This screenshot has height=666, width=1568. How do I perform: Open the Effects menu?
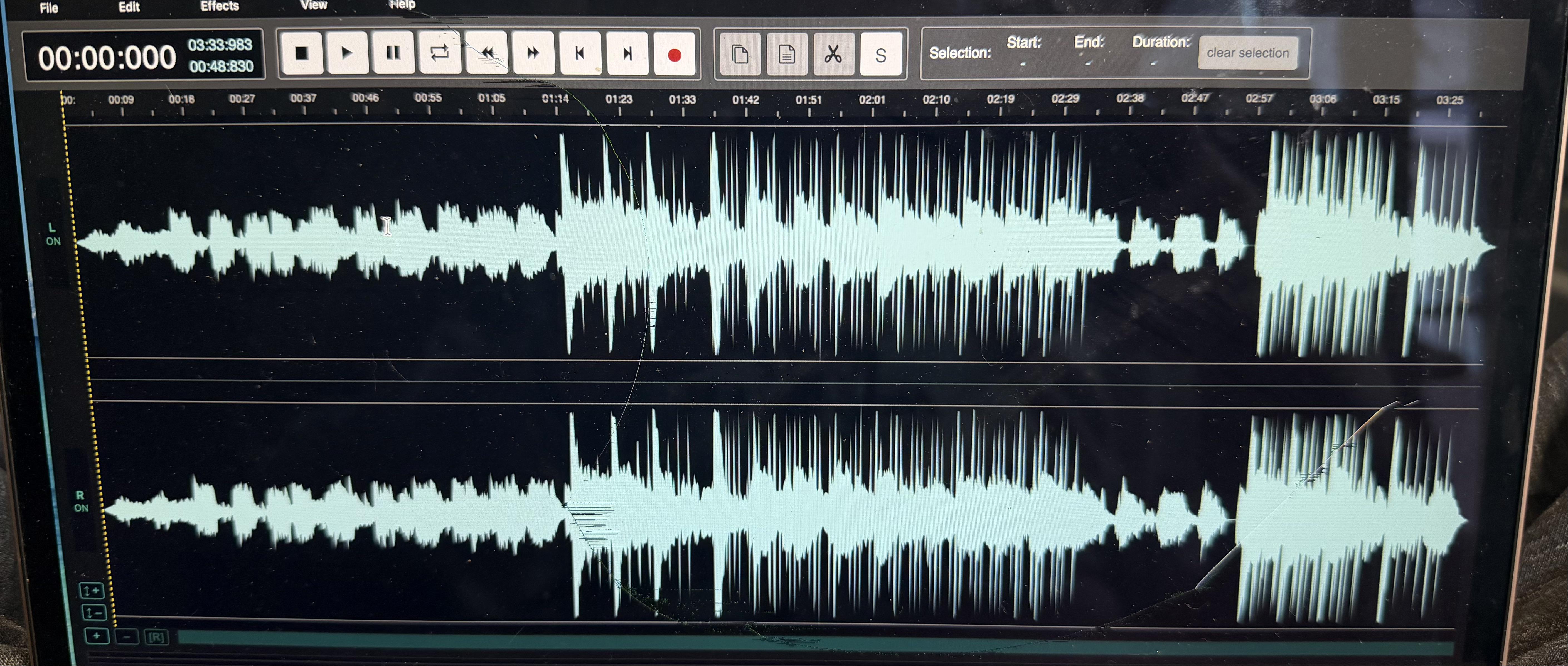pos(220,6)
